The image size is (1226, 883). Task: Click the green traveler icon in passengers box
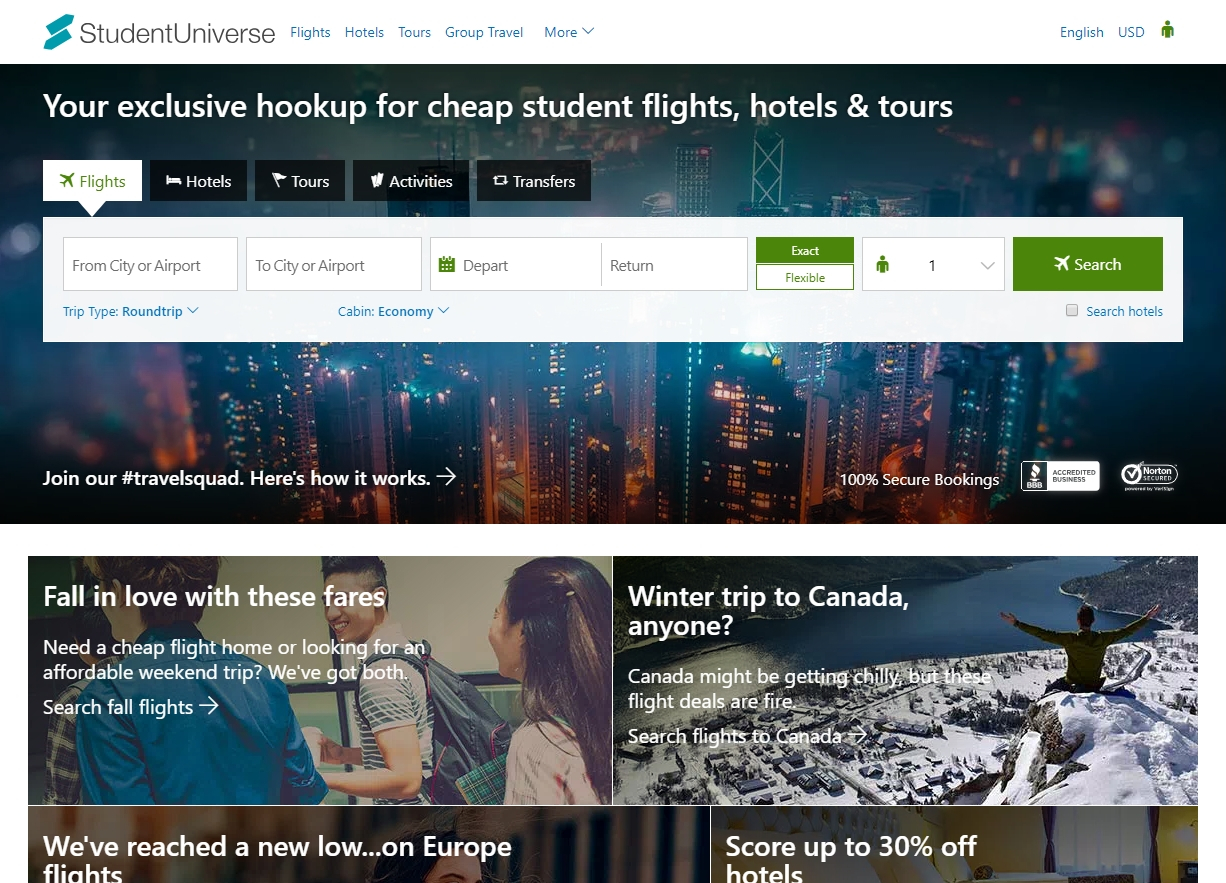click(x=882, y=265)
